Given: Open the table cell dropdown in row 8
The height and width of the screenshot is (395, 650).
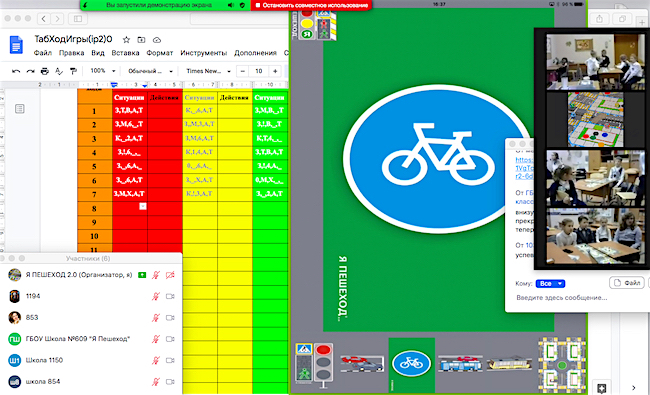Looking at the screenshot, I should click(x=143, y=206).
